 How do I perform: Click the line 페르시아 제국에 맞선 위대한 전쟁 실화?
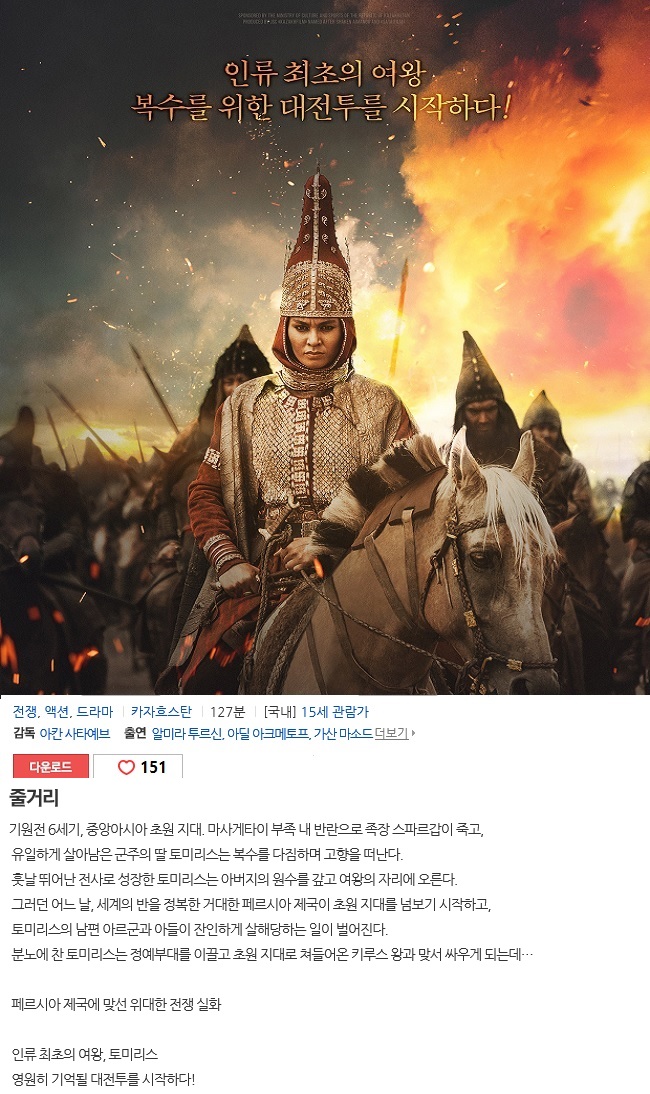click(116, 1005)
